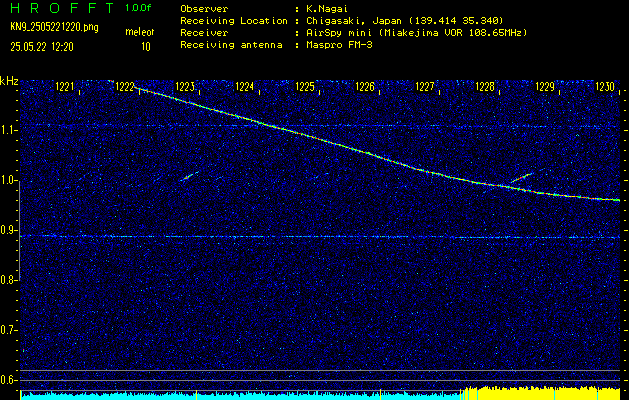Viewport: 629px width, 400px height.
Task: Click the 1224 time marker
Action: (245, 86)
